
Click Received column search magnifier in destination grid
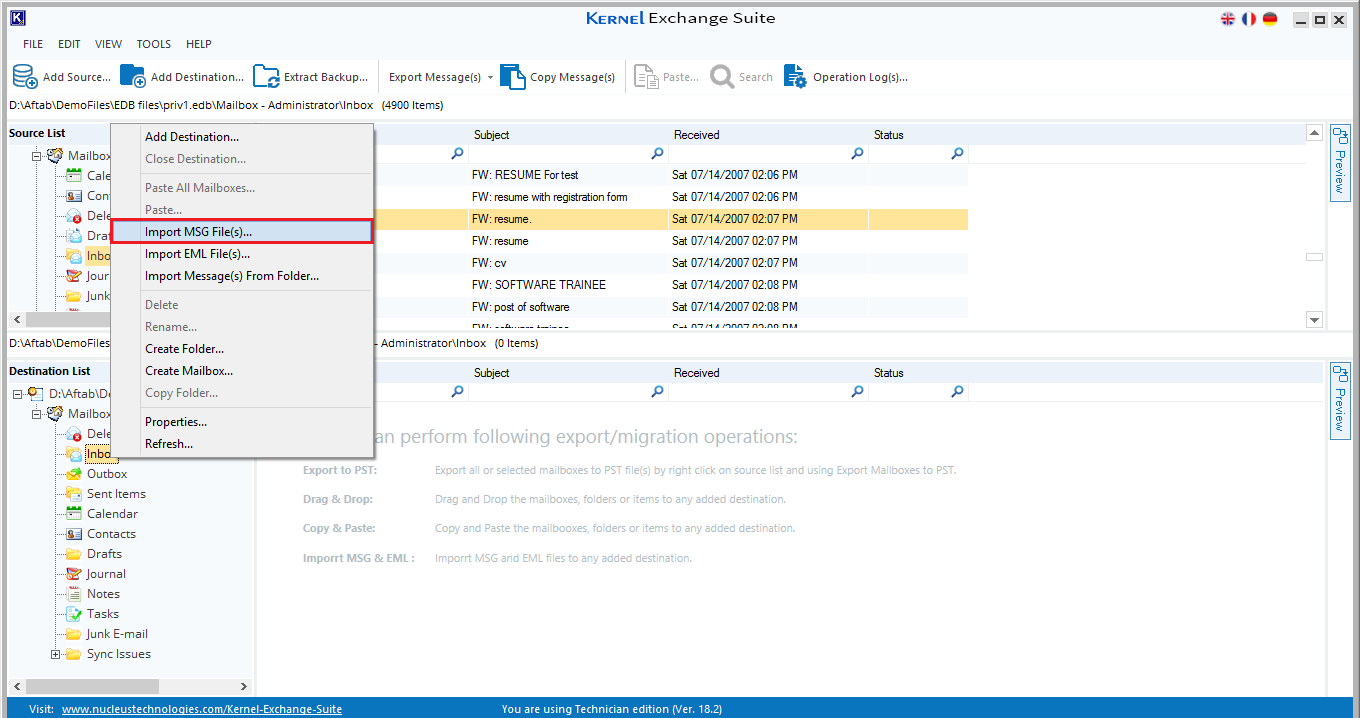coord(857,392)
